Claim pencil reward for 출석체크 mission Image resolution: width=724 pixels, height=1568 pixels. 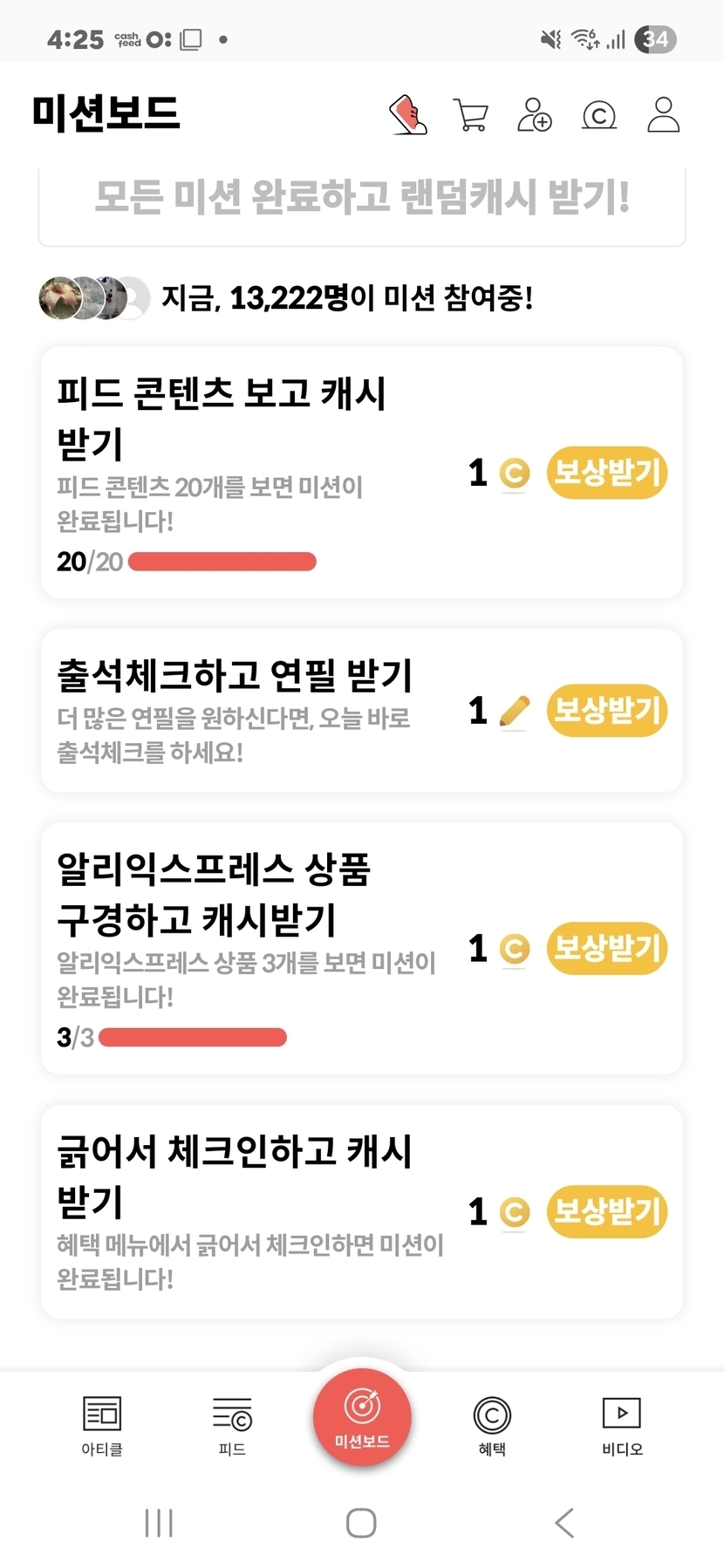607,711
